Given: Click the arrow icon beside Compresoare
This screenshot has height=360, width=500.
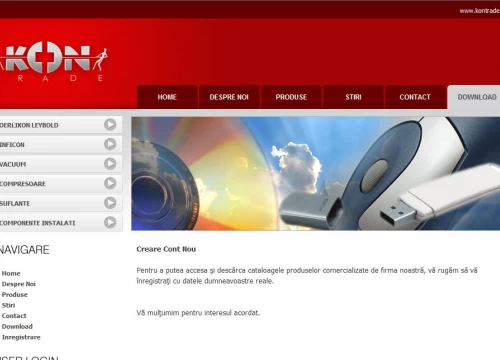Looking at the screenshot, I should tap(110, 183).
